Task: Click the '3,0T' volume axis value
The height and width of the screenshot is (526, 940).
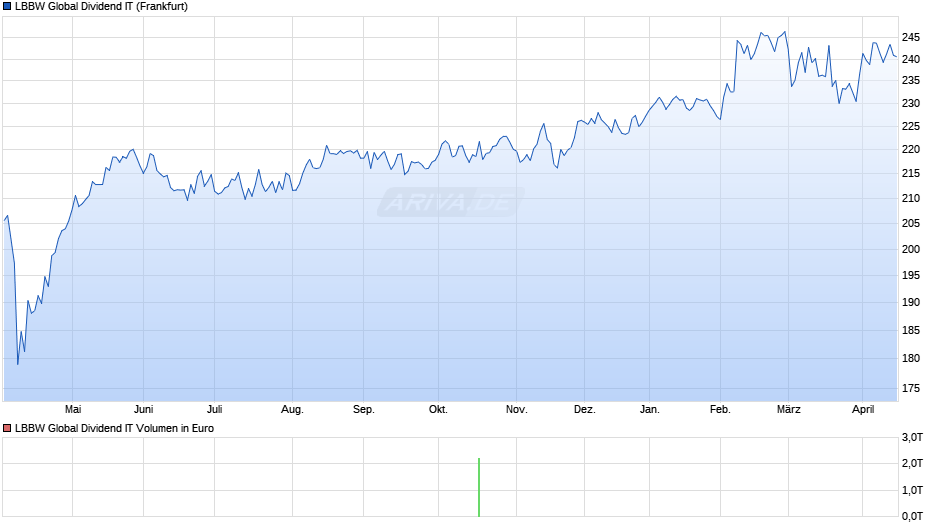Action: click(x=912, y=437)
